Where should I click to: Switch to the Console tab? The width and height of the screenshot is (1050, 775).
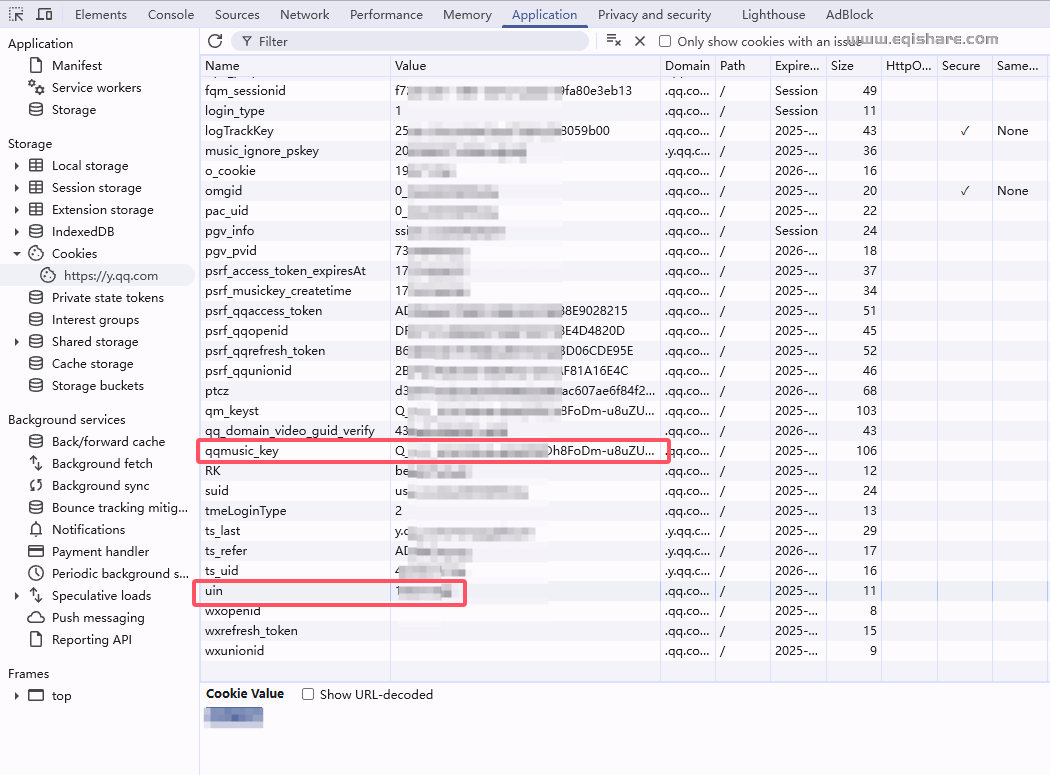point(171,15)
